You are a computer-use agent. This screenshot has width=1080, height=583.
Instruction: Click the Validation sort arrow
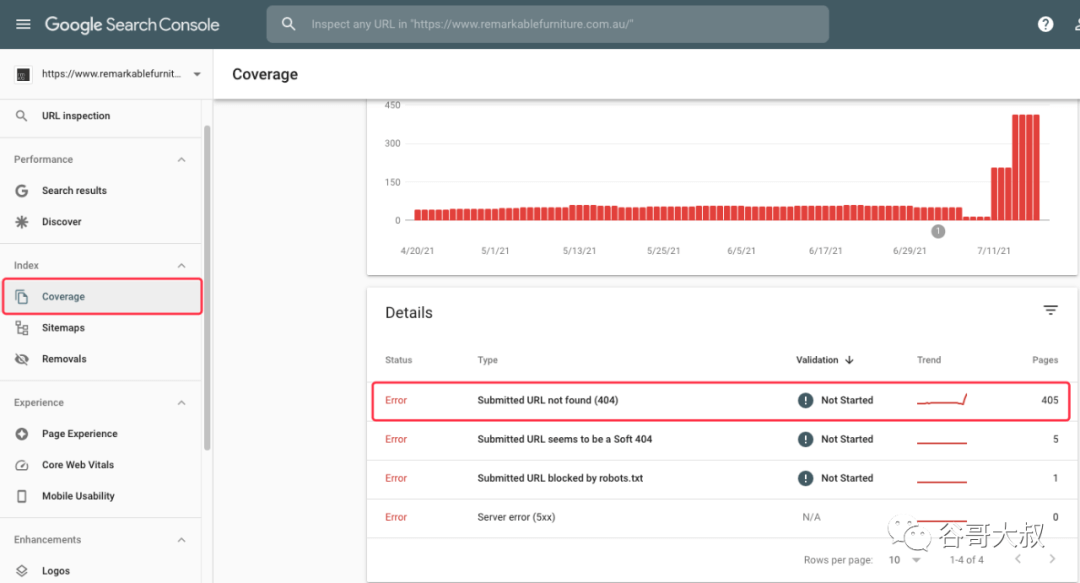pyautogui.click(x=849, y=360)
